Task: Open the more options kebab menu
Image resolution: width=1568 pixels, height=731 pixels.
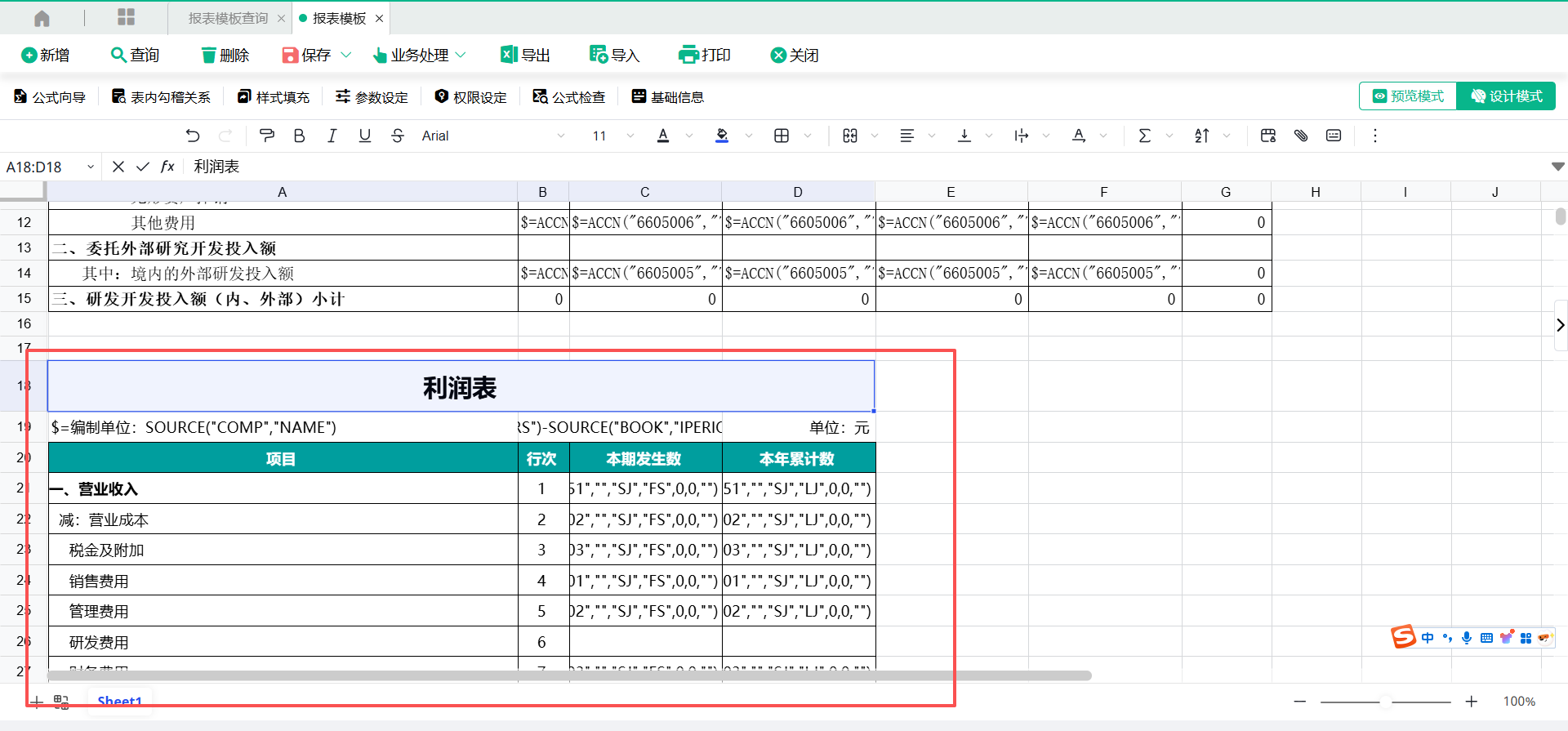Action: (x=1375, y=136)
